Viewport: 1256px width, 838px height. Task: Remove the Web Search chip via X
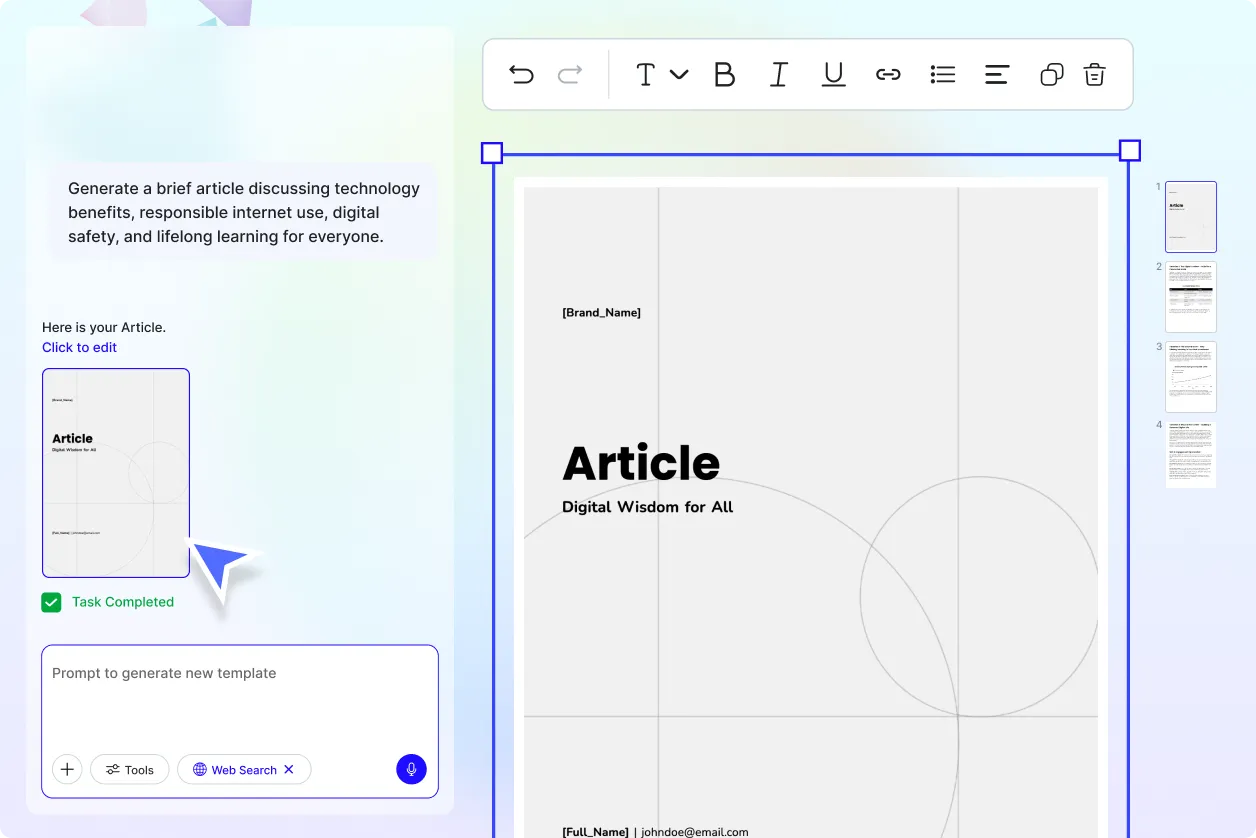[289, 769]
